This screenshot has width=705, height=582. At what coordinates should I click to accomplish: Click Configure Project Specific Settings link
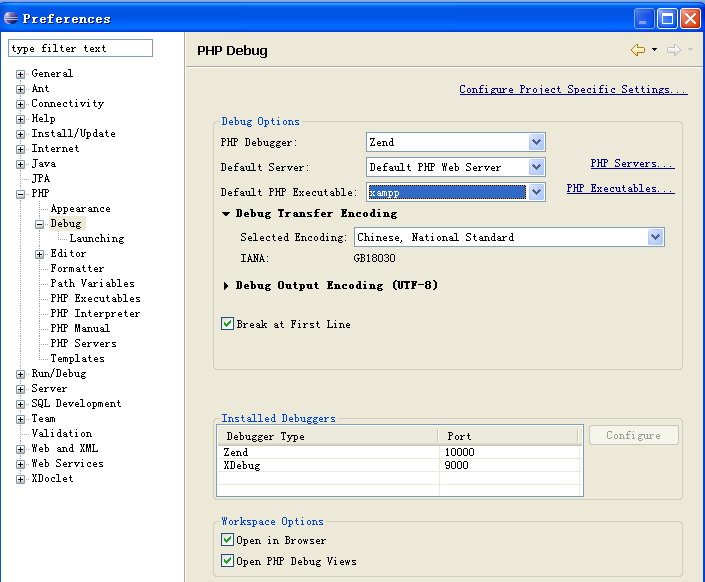(x=573, y=90)
